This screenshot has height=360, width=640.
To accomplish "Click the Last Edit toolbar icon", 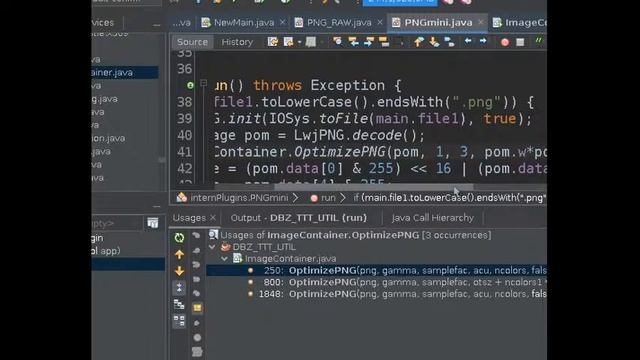I will (273, 42).
